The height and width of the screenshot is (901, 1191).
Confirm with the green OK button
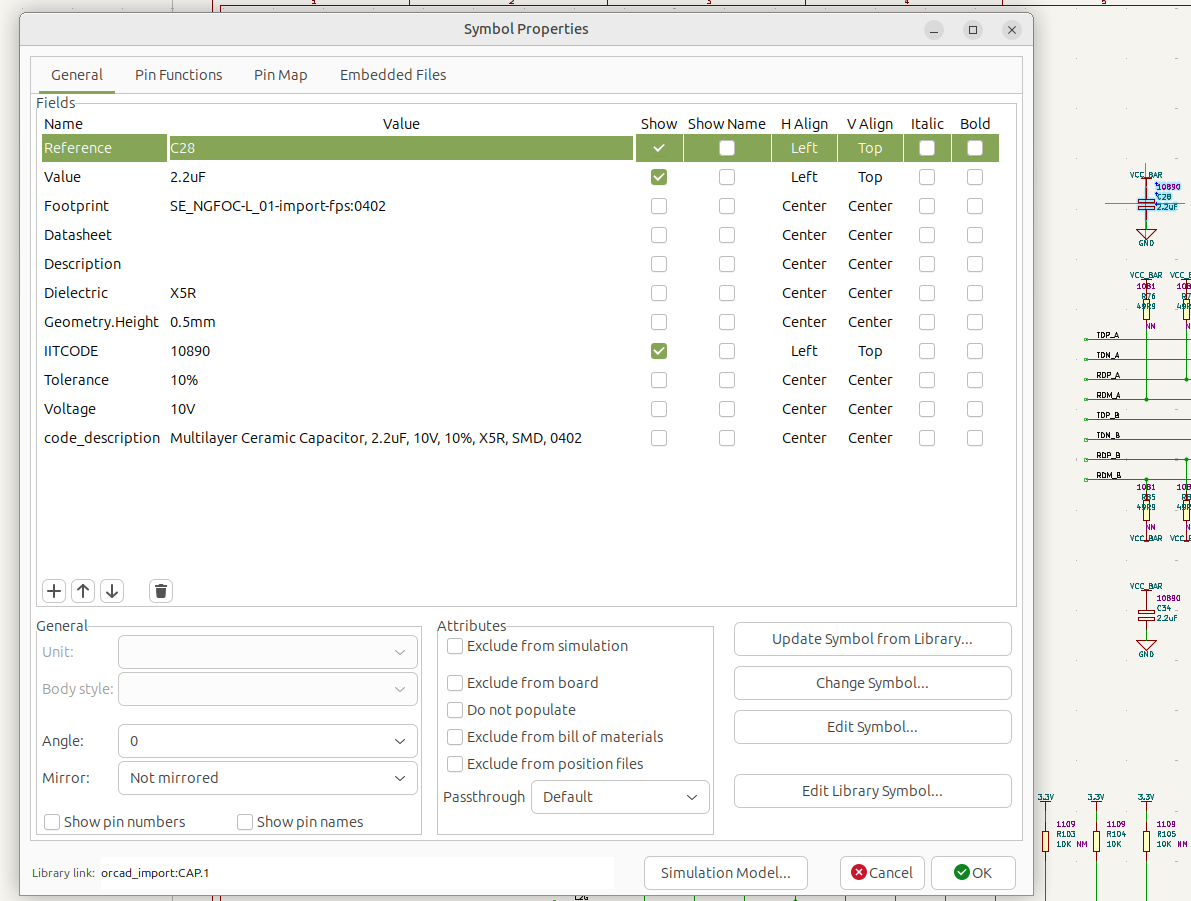pyautogui.click(x=973, y=873)
